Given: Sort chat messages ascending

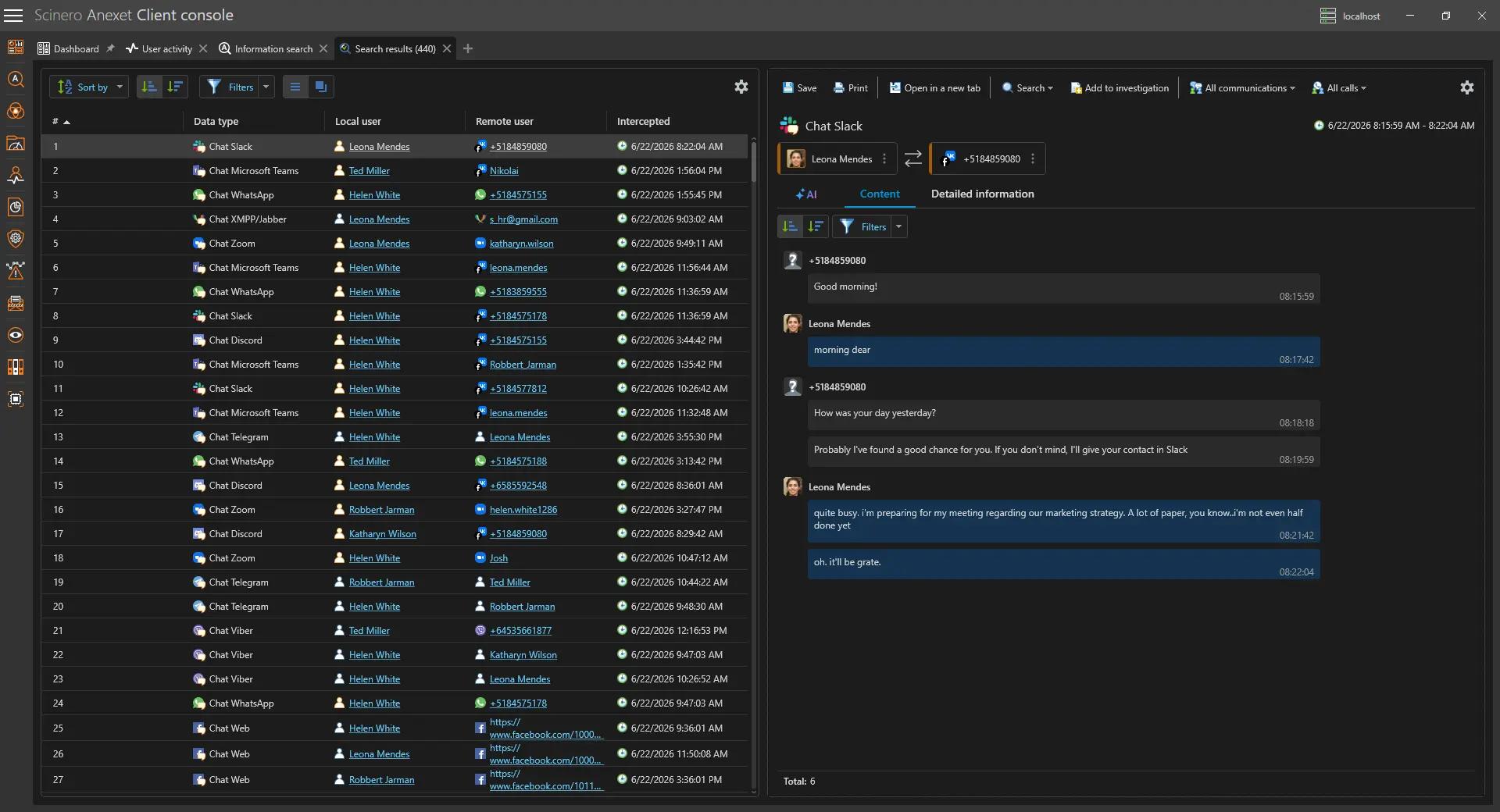Looking at the screenshot, I should pyautogui.click(x=791, y=226).
